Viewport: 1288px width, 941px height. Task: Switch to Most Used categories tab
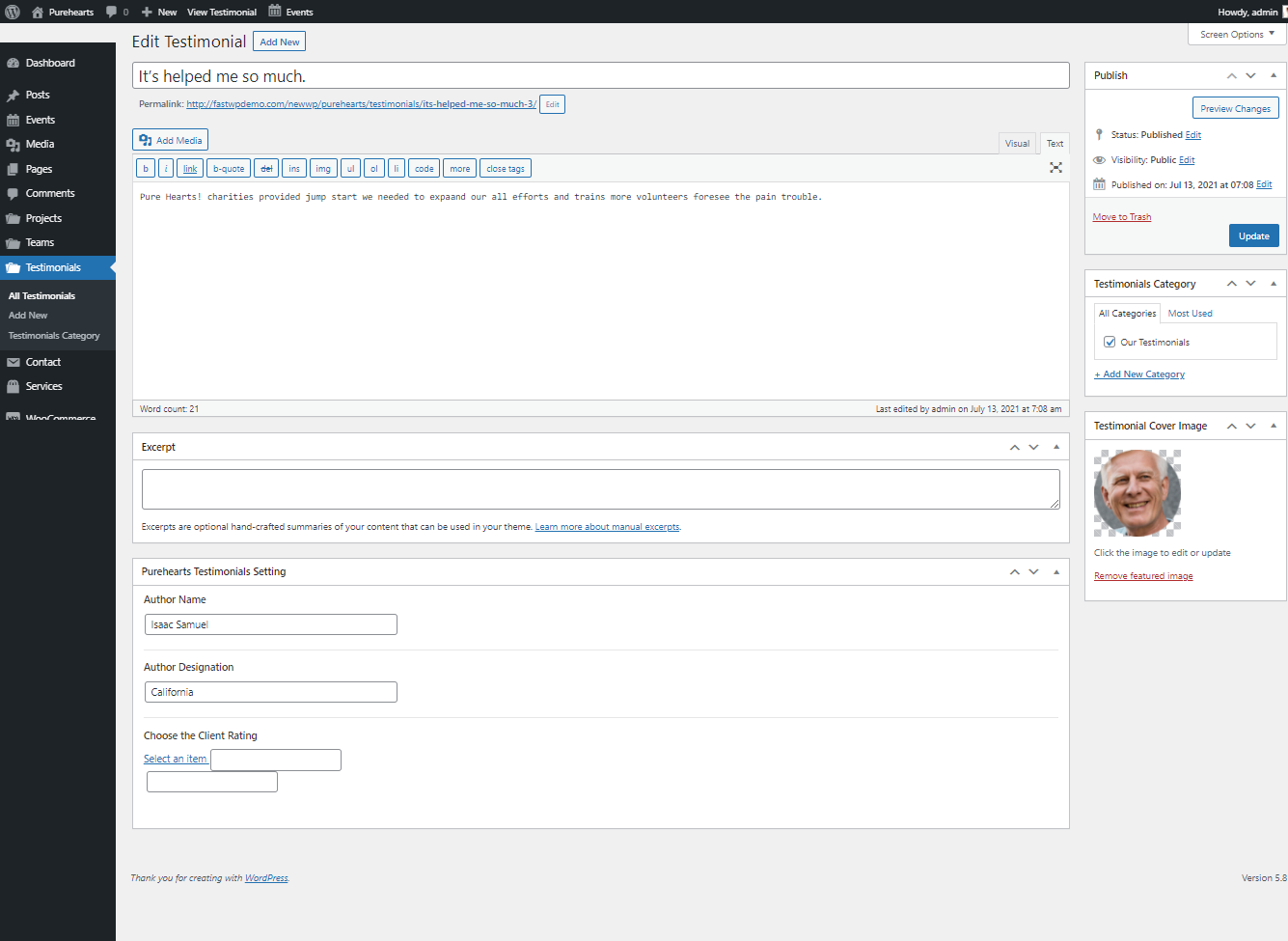tap(1190, 314)
